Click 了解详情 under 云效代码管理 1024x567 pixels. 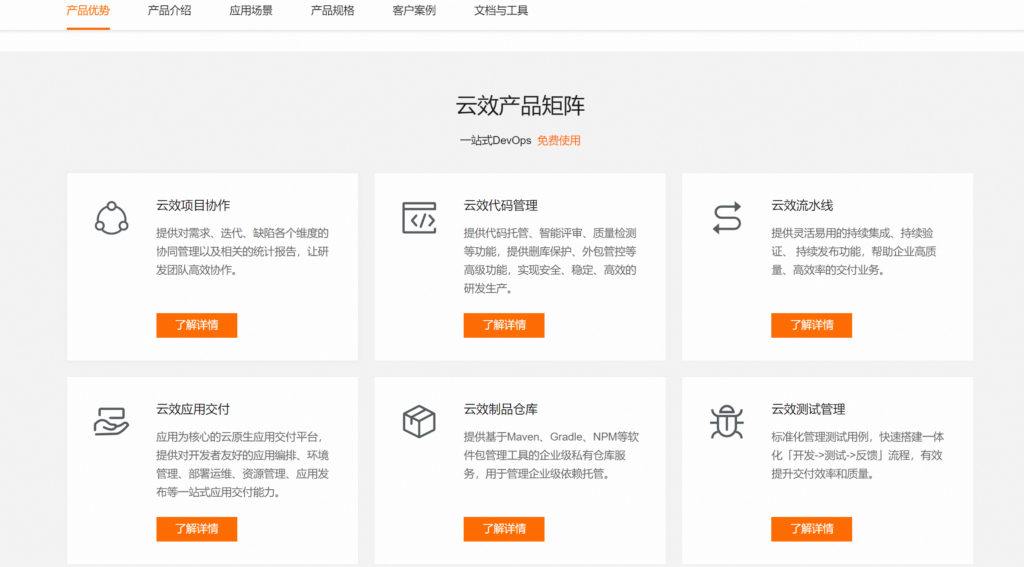coord(504,325)
